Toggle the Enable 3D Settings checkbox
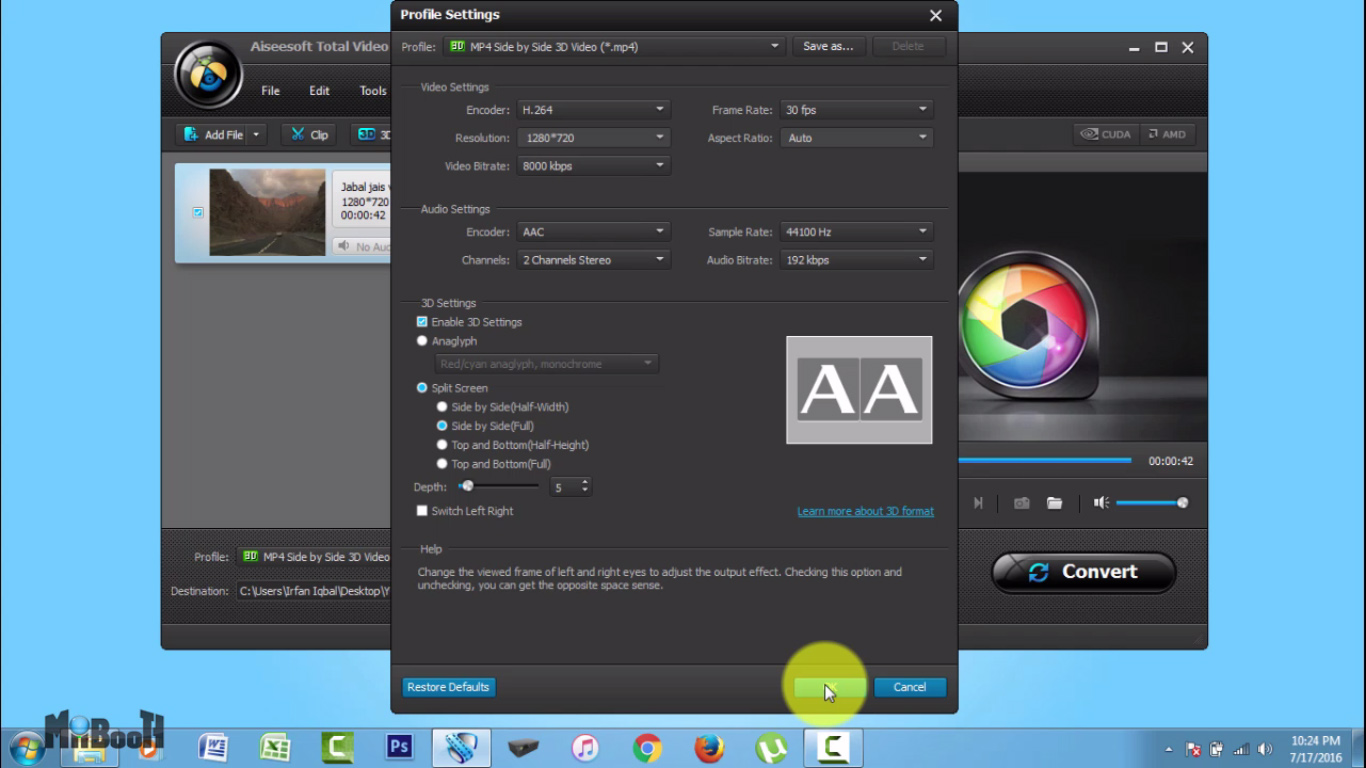The width and height of the screenshot is (1366, 768). 422,322
